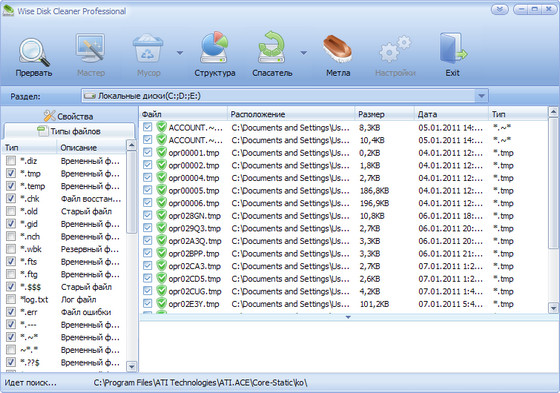Click the Exit door icon
Image resolution: width=560 pixels, height=393 pixels.
tap(452, 49)
